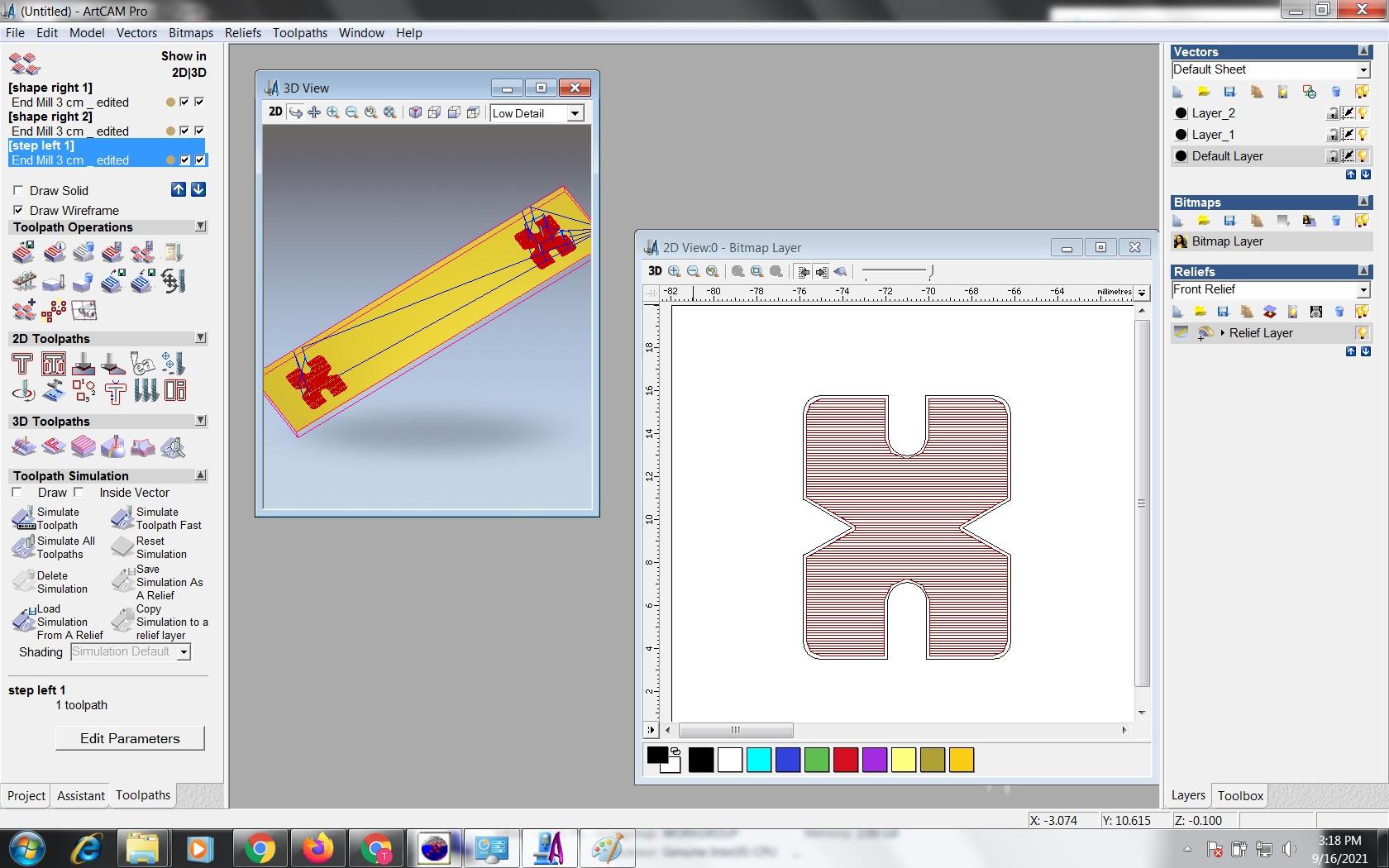Select the V-Bit Carving toolpath icon
This screenshot has width=1389, height=868.
click(84, 364)
